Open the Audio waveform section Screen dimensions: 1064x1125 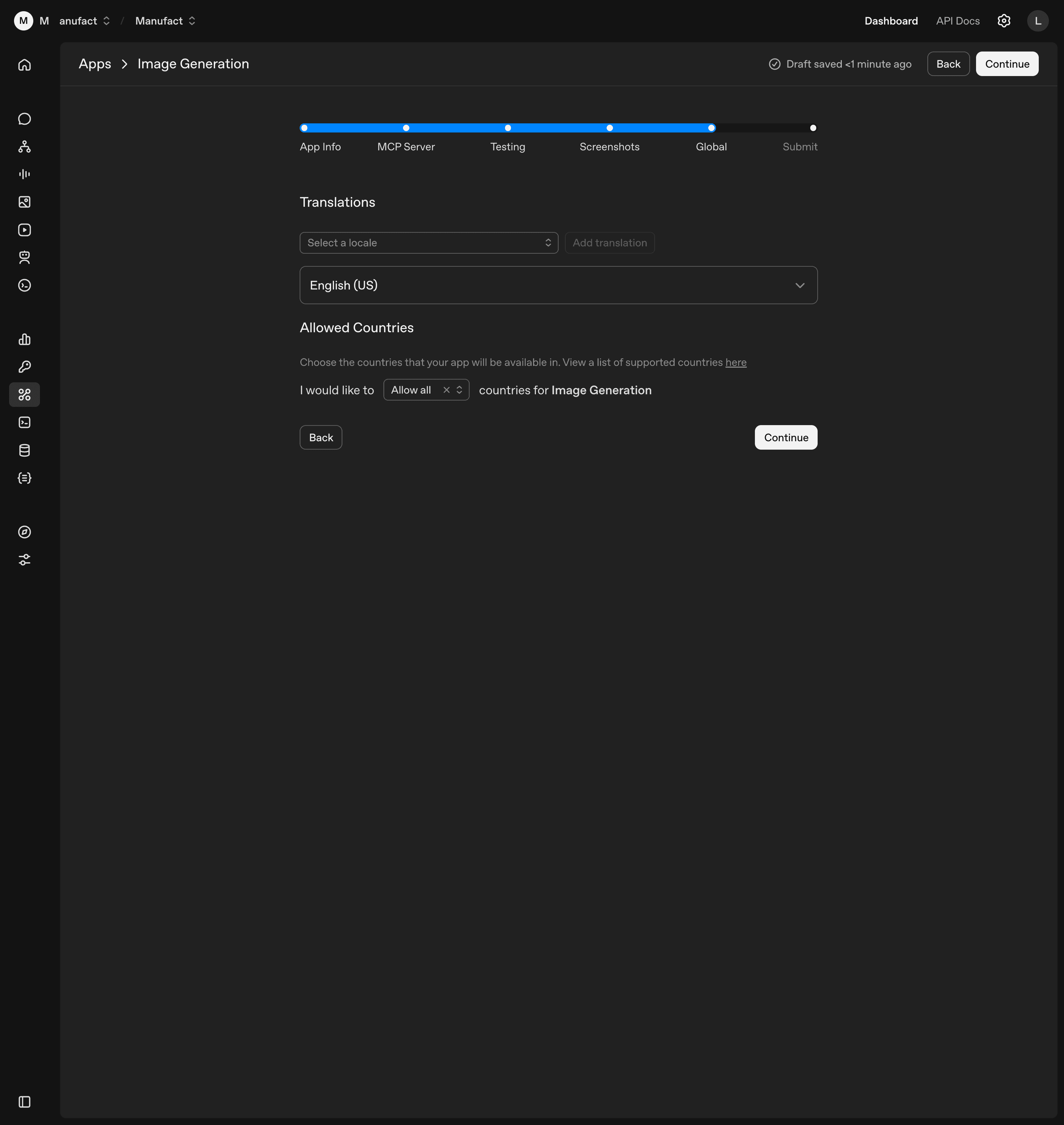click(25, 174)
